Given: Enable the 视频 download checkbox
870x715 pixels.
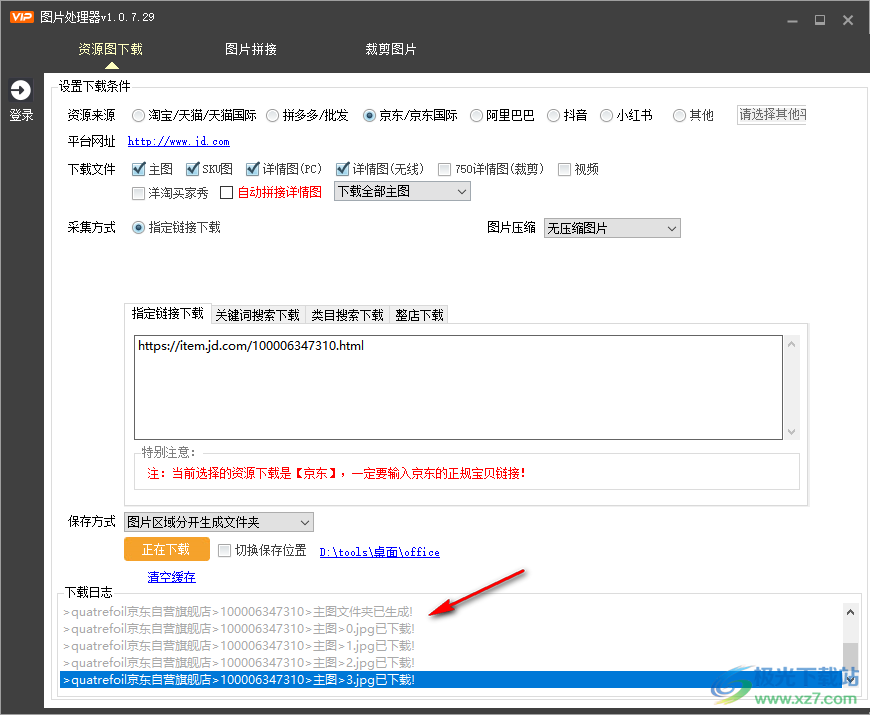Looking at the screenshot, I should [565, 169].
